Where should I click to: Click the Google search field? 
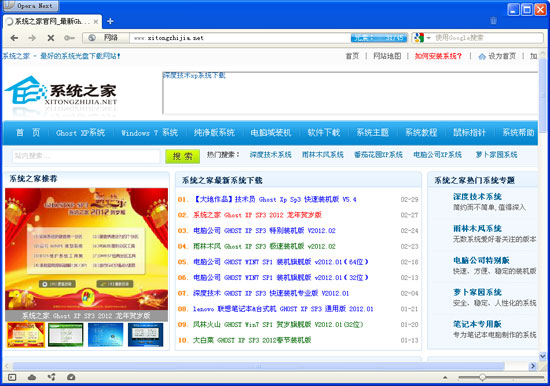point(488,38)
